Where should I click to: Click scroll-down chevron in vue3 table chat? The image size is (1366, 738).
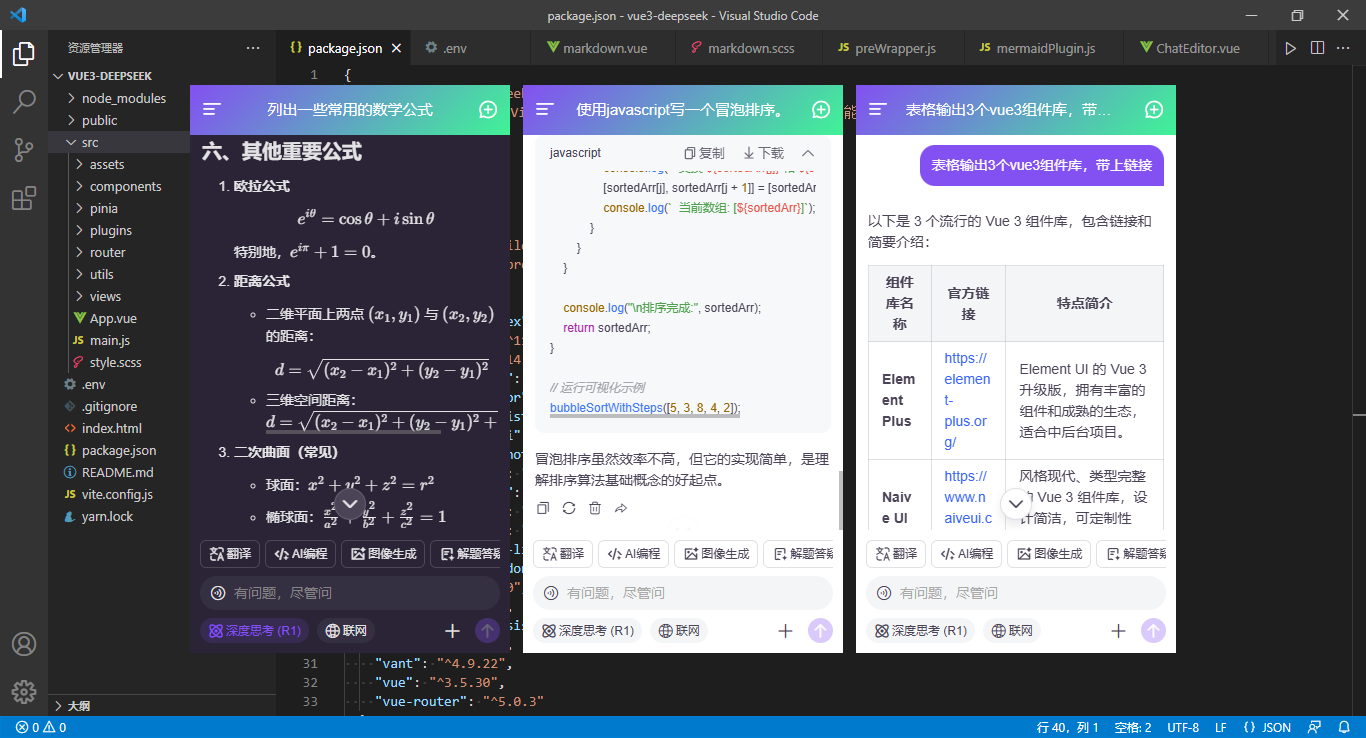click(1016, 504)
